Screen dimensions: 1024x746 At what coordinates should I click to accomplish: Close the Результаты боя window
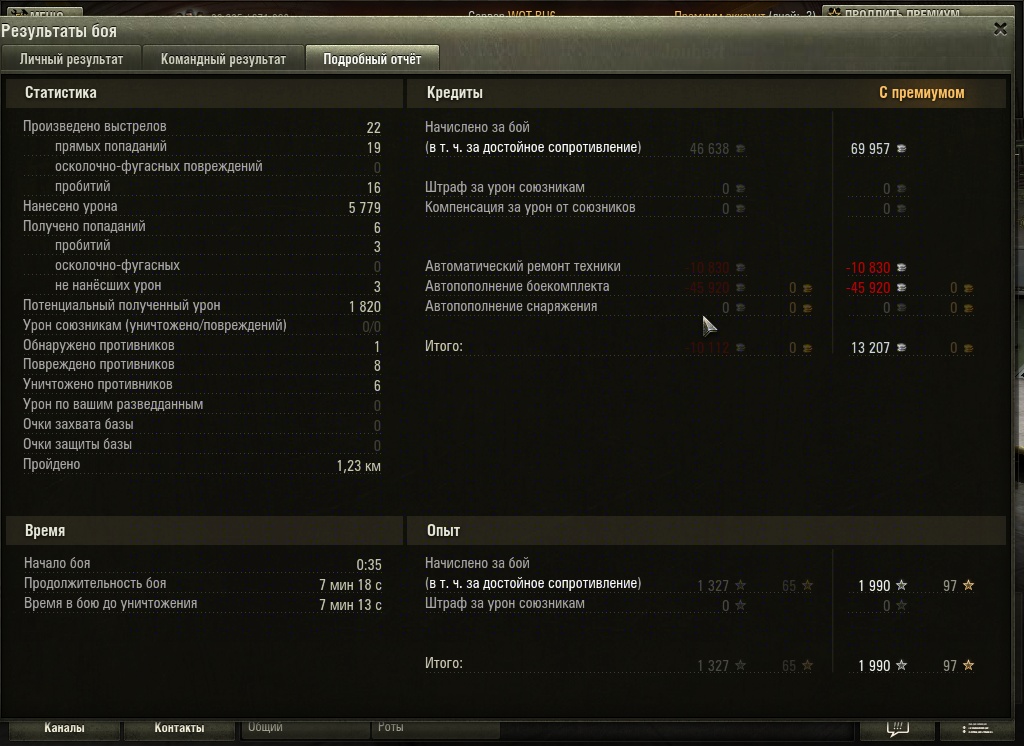[1000, 29]
